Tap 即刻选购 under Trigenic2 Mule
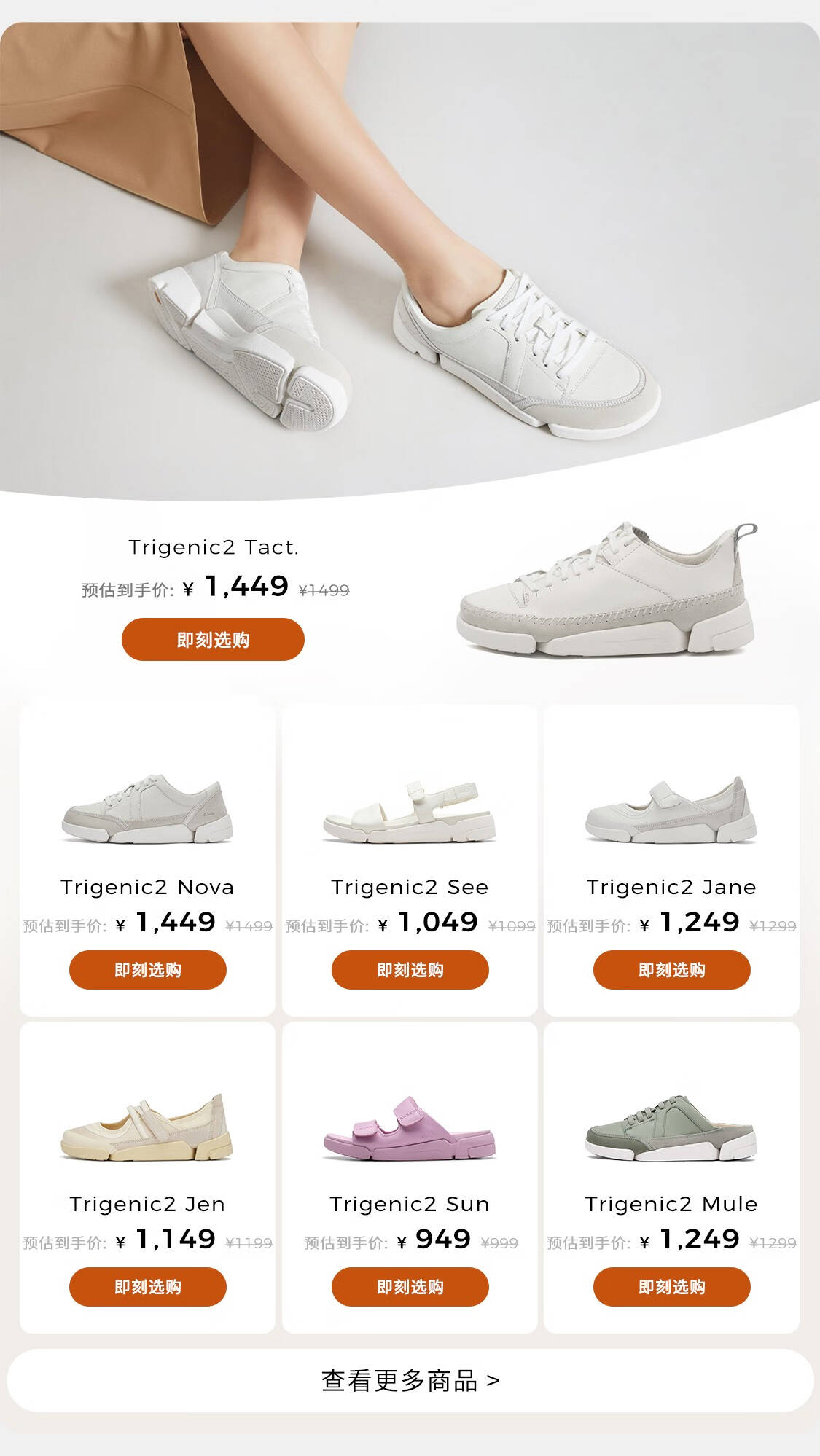The image size is (820, 1456). point(672,1287)
